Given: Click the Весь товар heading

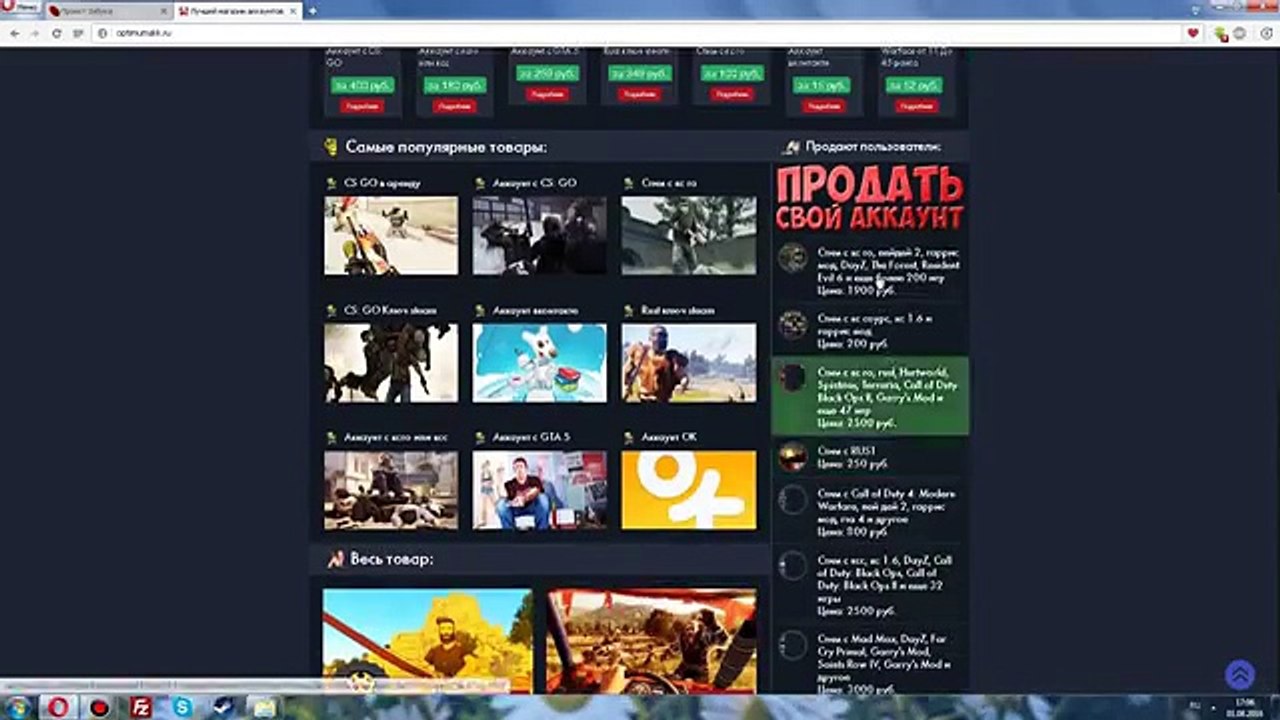Looking at the screenshot, I should (391, 559).
